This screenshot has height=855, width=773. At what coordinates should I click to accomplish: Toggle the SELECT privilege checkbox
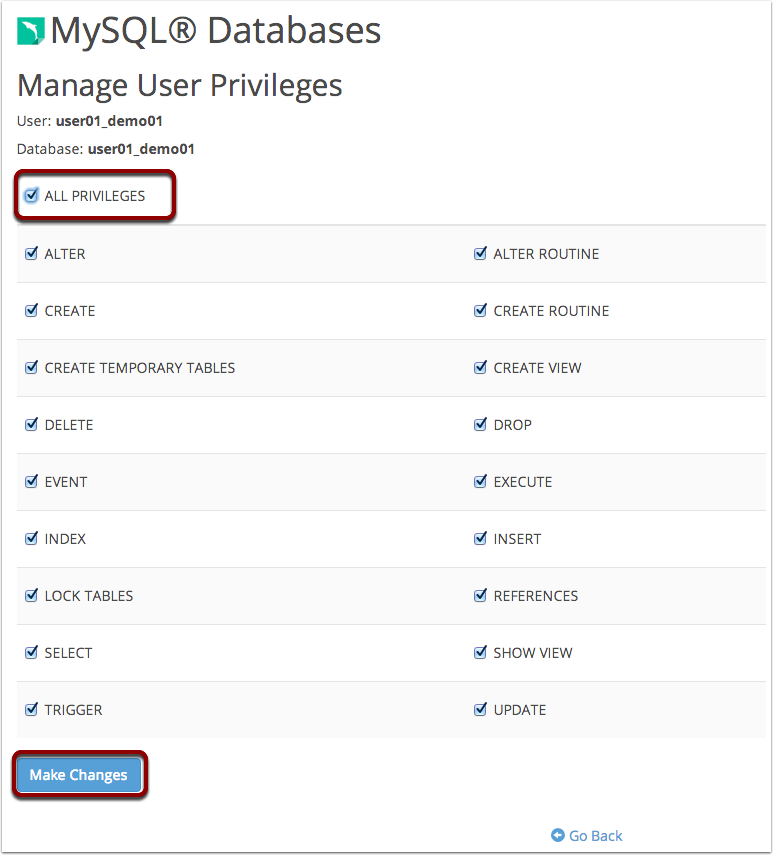[32, 652]
